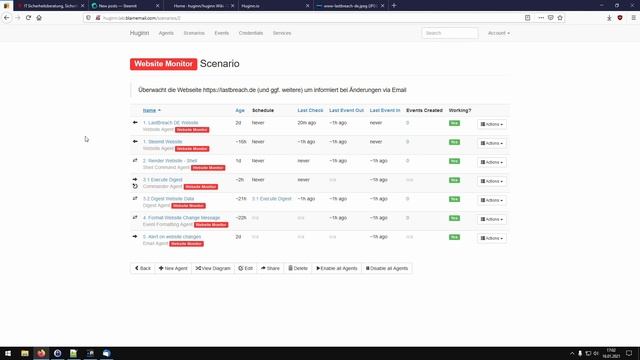Open the downloads arrow icon
640x360 pixels.
point(609,18)
